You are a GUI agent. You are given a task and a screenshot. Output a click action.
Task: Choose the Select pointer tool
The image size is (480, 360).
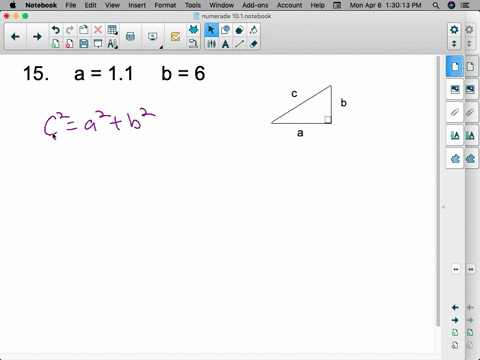211,30
